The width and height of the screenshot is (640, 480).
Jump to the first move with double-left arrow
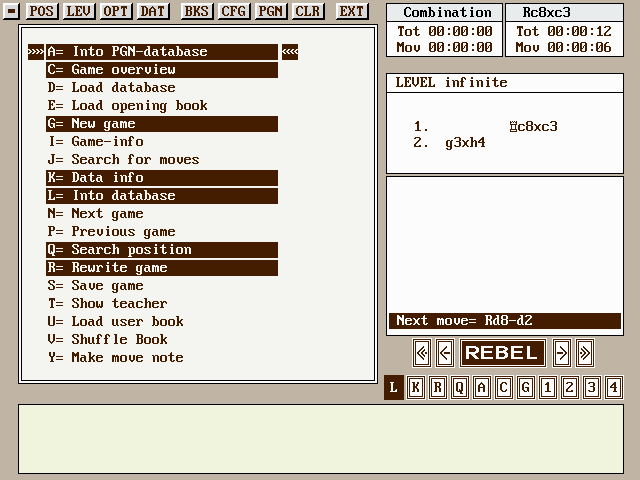[x=422, y=352]
